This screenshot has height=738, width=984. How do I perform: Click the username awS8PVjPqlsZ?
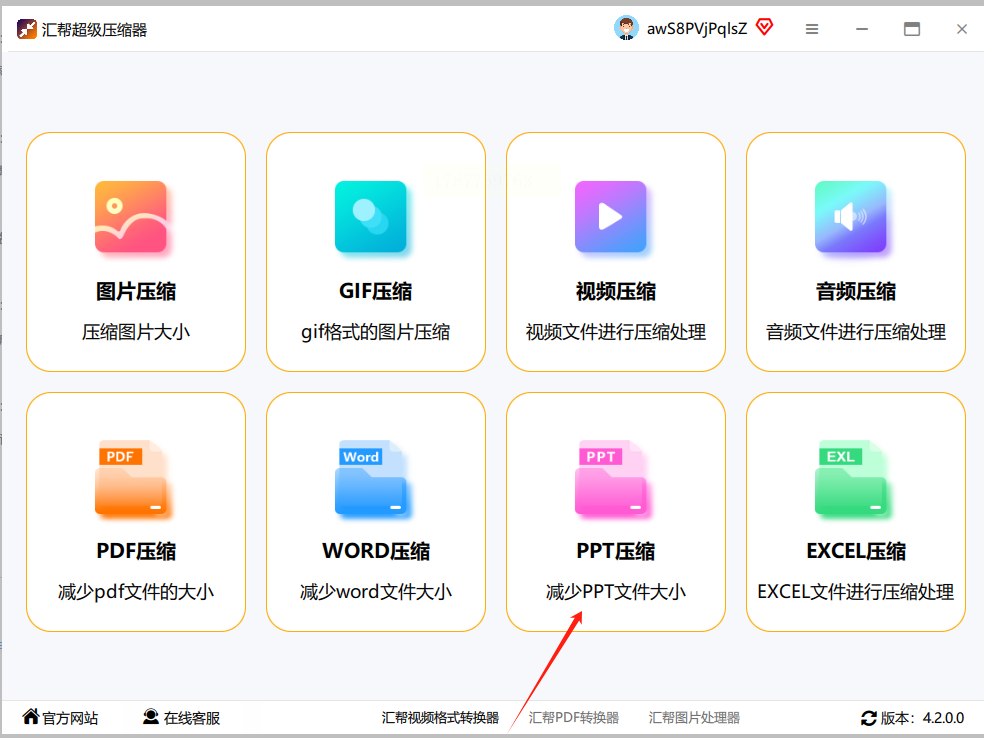[697, 29]
